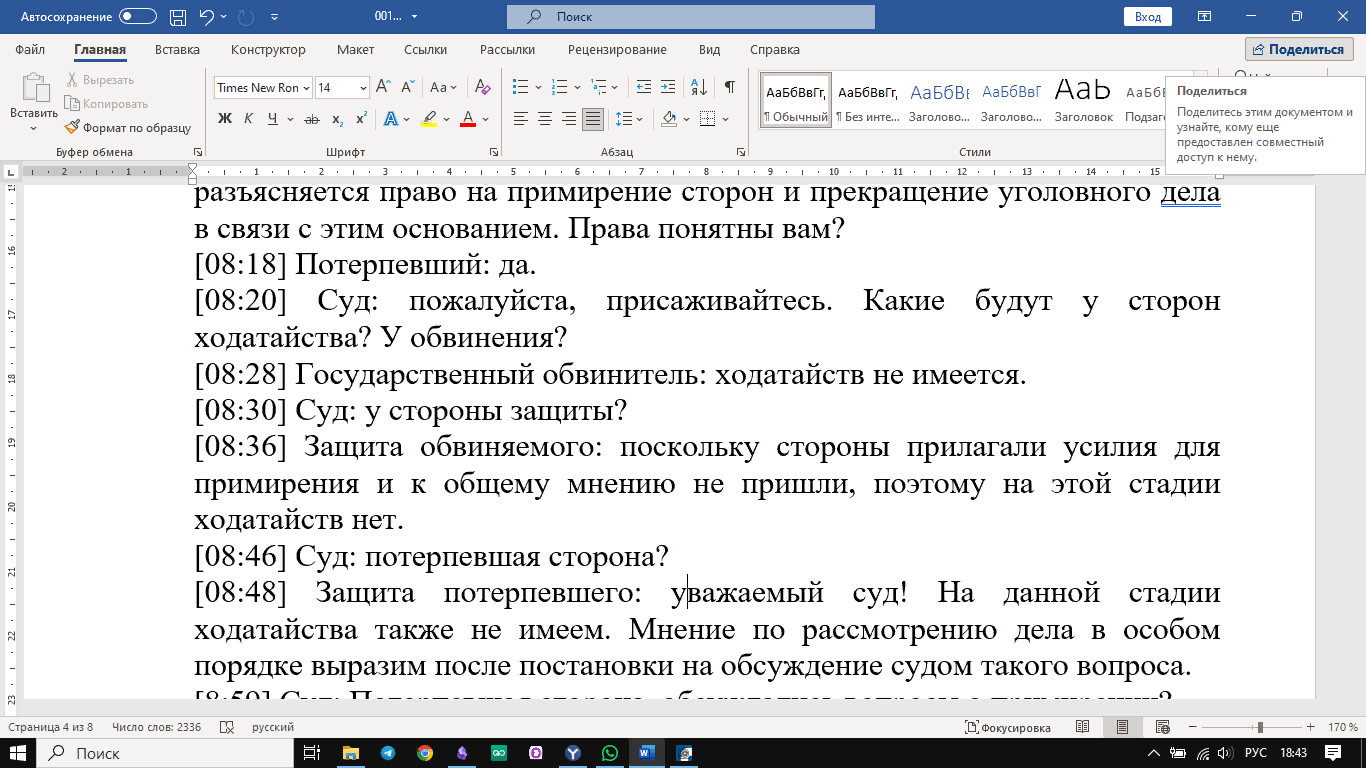Click the Format Painter (Формат по образцу)
This screenshot has width=1366, height=768.
pos(127,127)
